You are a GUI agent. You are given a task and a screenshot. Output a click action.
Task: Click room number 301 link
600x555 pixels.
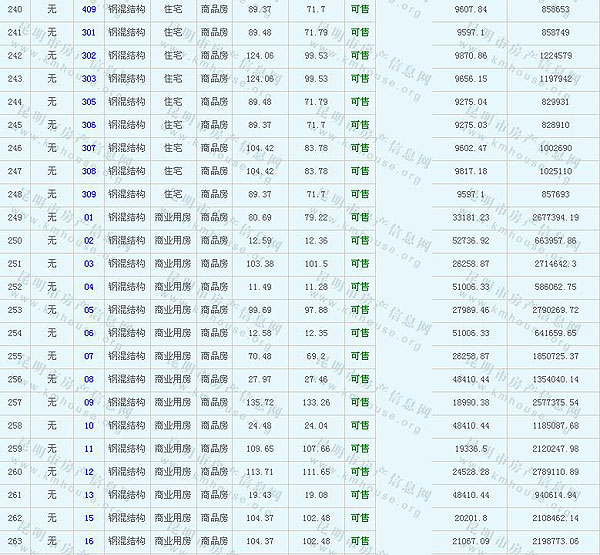coord(89,32)
